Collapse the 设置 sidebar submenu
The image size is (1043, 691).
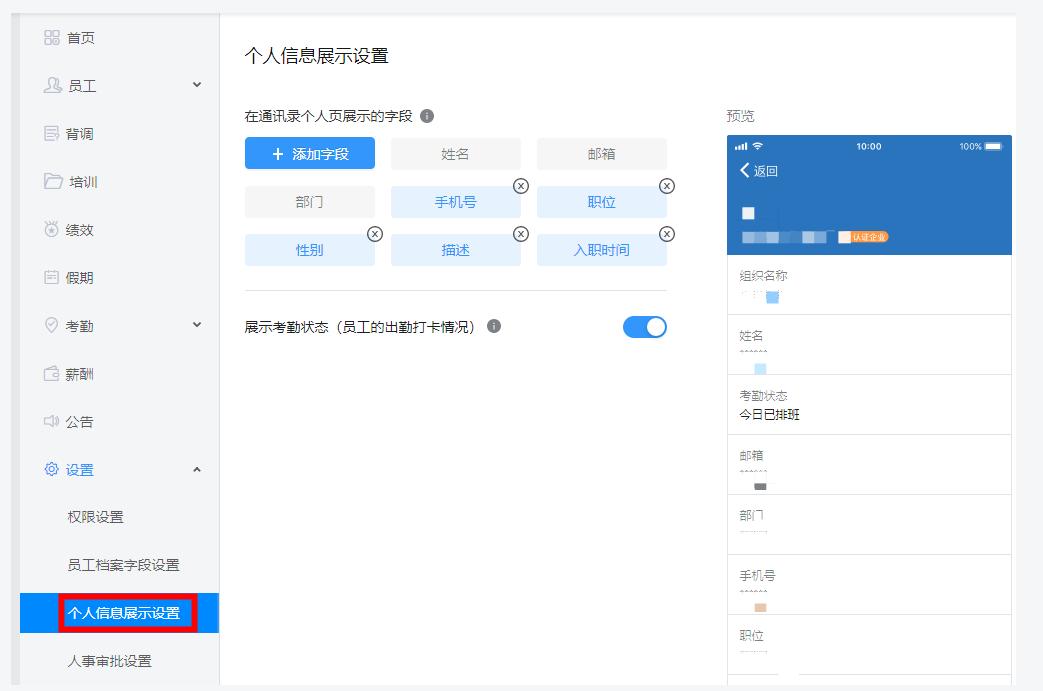pyautogui.click(x=196, y=470)
